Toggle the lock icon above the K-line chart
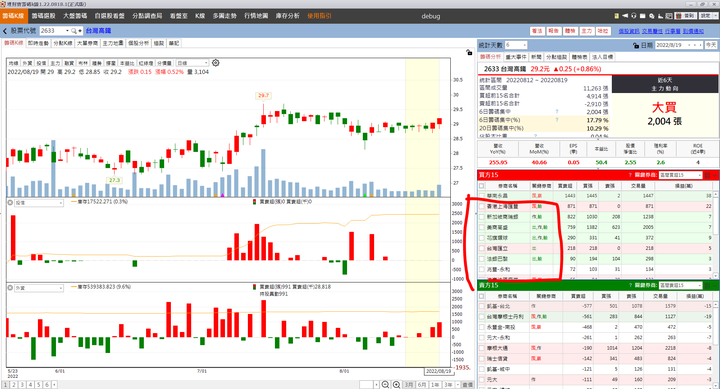 (x=469, y=52)
